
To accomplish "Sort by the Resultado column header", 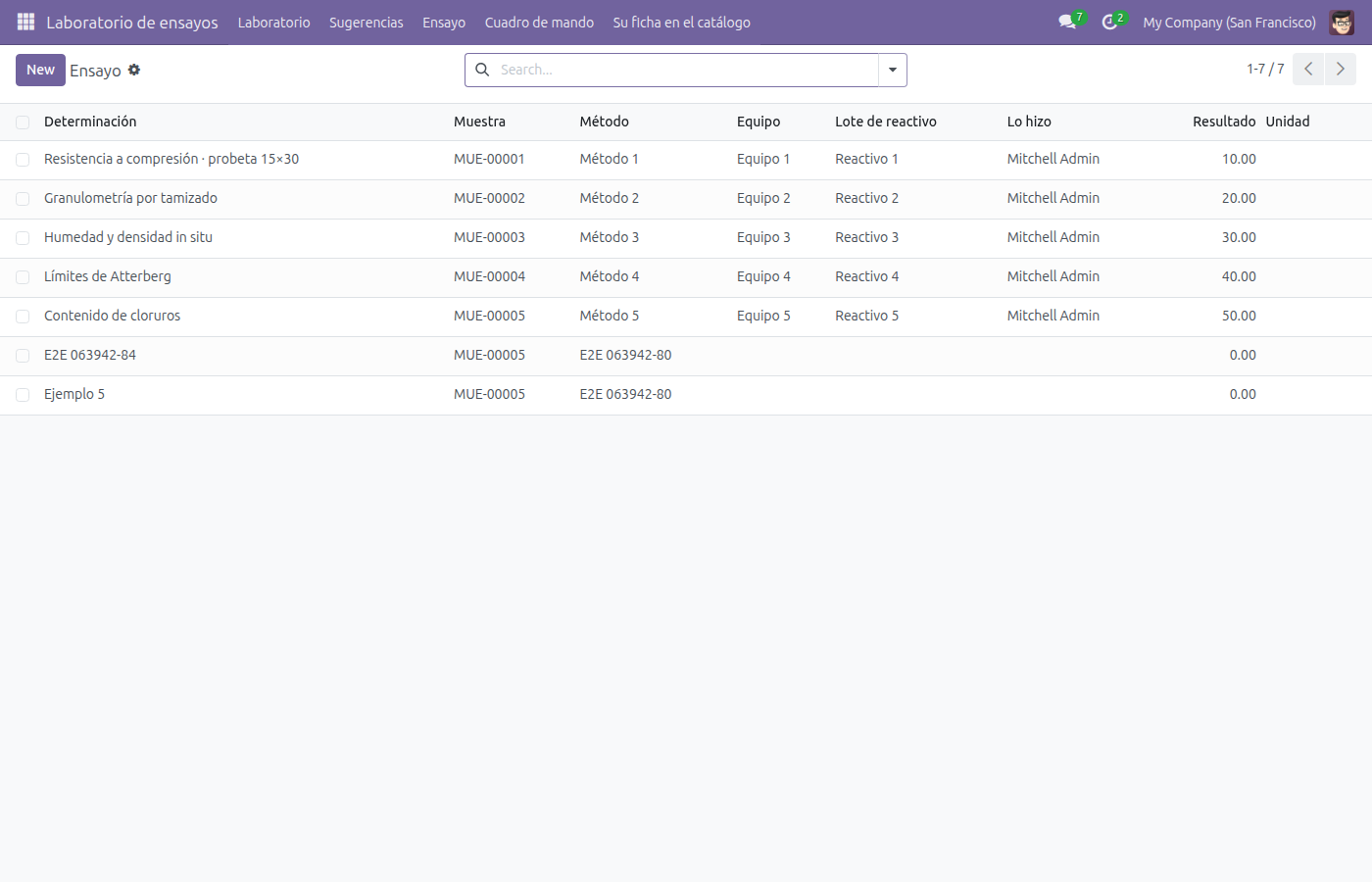I will coord(1224,122).
